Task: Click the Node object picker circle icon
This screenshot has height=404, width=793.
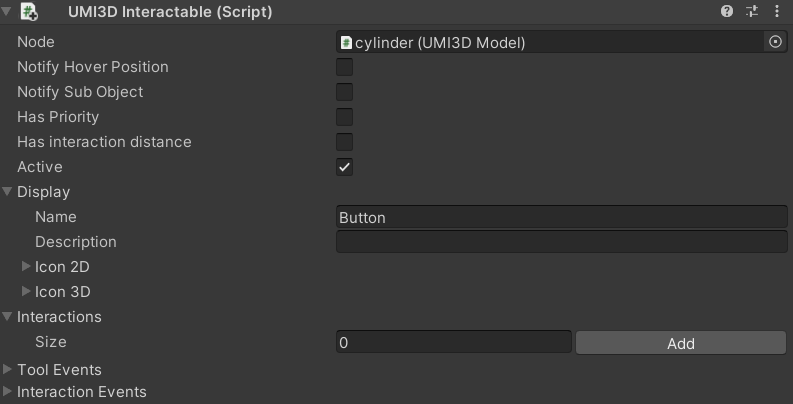Action: point(775,42)
